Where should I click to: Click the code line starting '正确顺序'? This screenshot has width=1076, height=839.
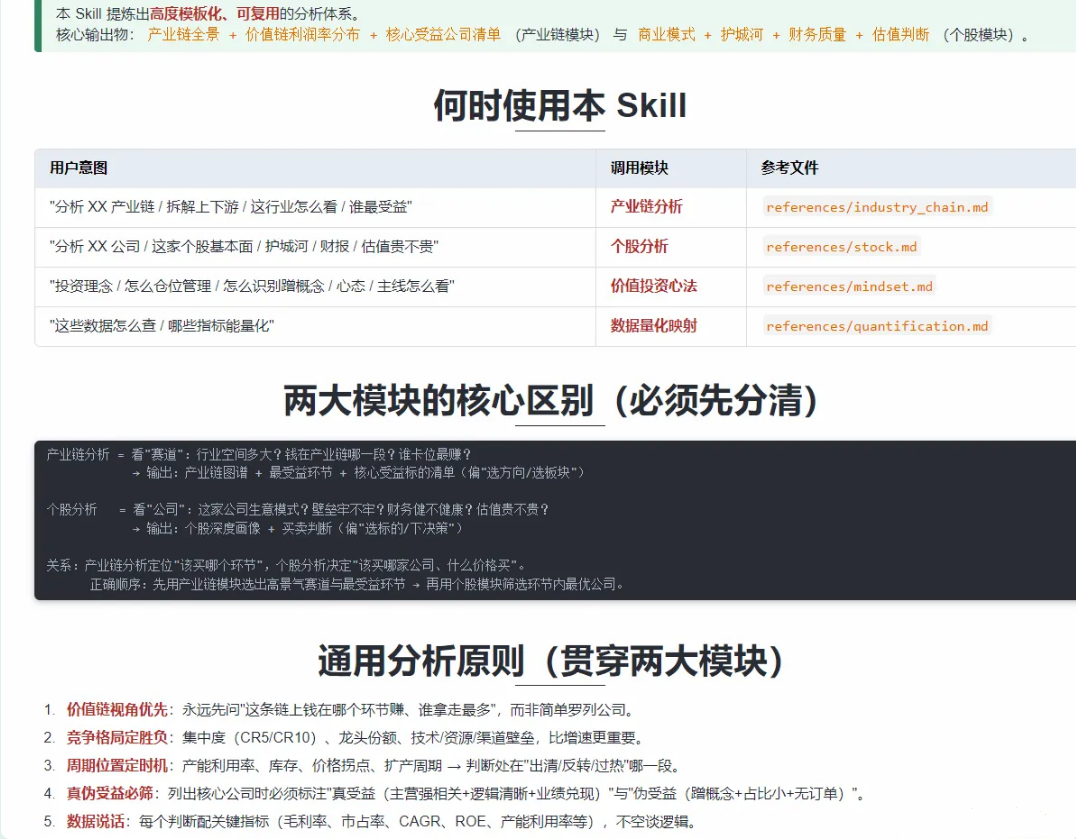point(357,584)
